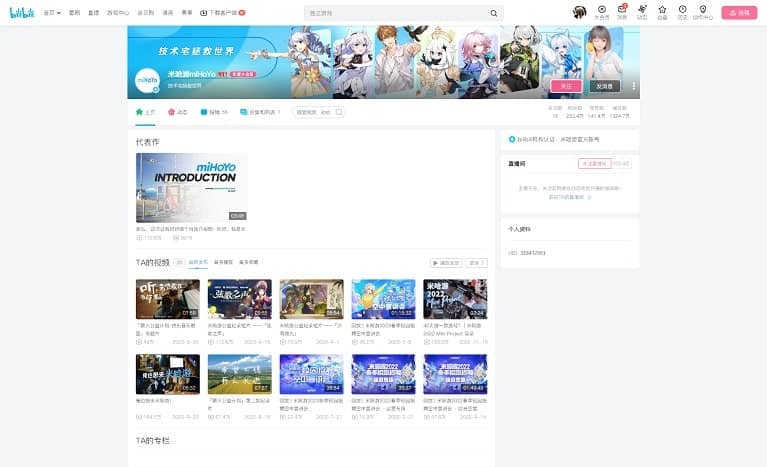Expand the 首页 dropdown in top navigation
Viewport: 767px width, 467px height.
(x=52, y=13)
